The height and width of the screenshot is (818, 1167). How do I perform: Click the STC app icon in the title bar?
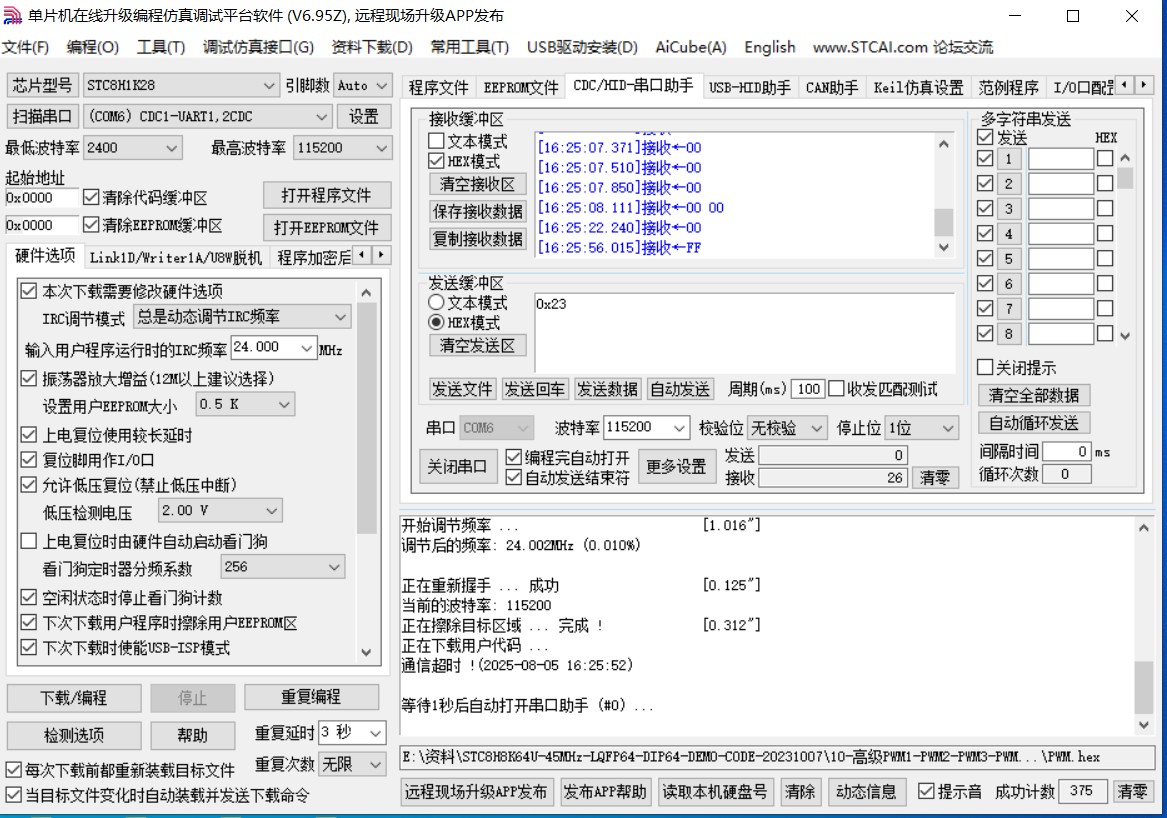(12, 15)
